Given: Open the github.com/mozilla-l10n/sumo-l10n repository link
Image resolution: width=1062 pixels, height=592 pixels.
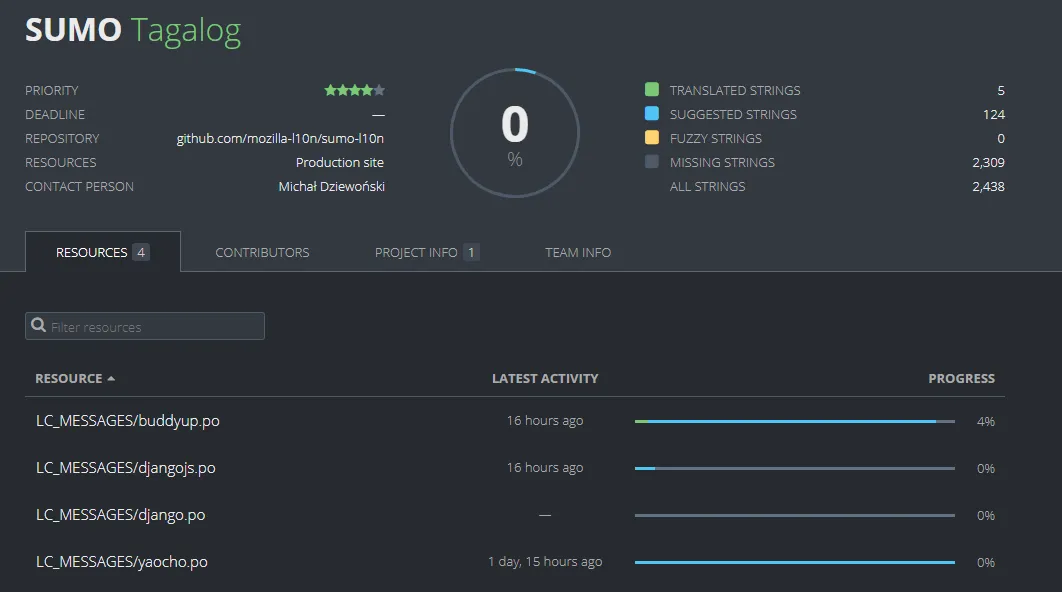Looking at the screenshot, I should pos(280,138).
